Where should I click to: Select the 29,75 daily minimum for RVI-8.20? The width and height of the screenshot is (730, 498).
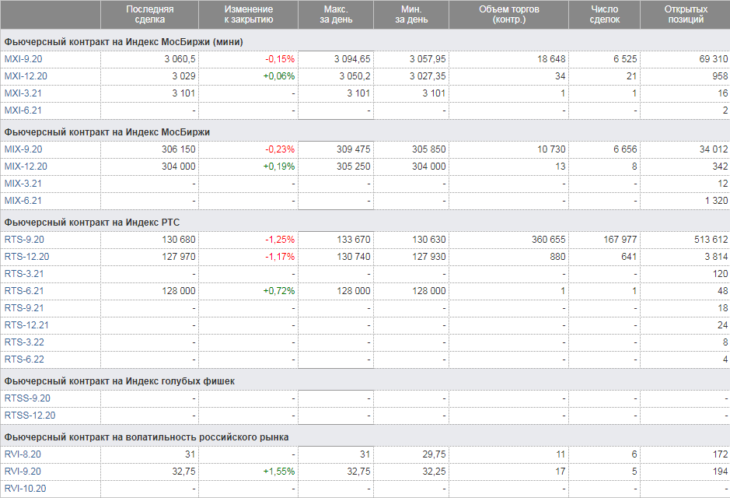pyautogui.click(x=434, y=454)
